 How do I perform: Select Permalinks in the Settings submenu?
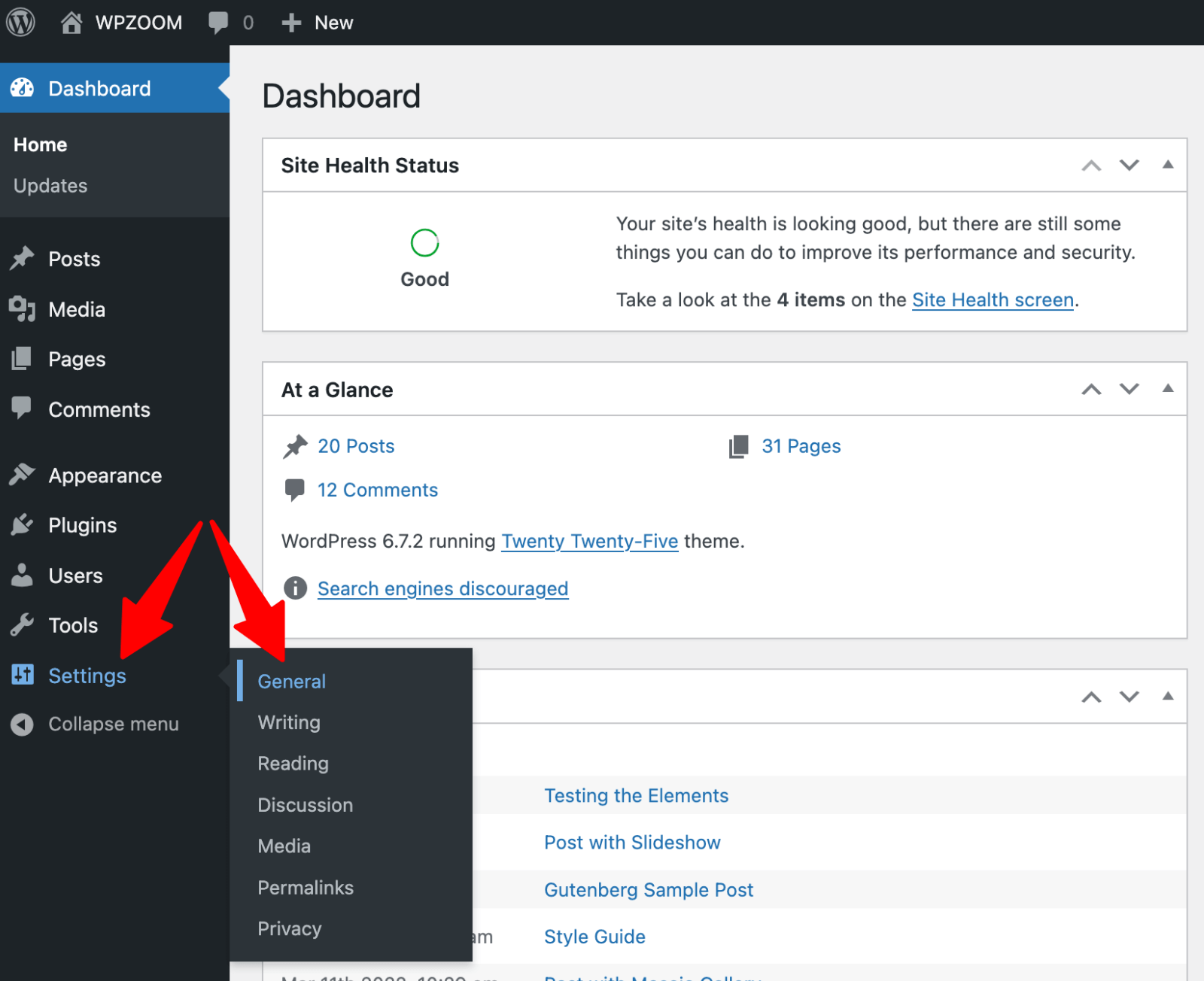(x=306, y=888)
